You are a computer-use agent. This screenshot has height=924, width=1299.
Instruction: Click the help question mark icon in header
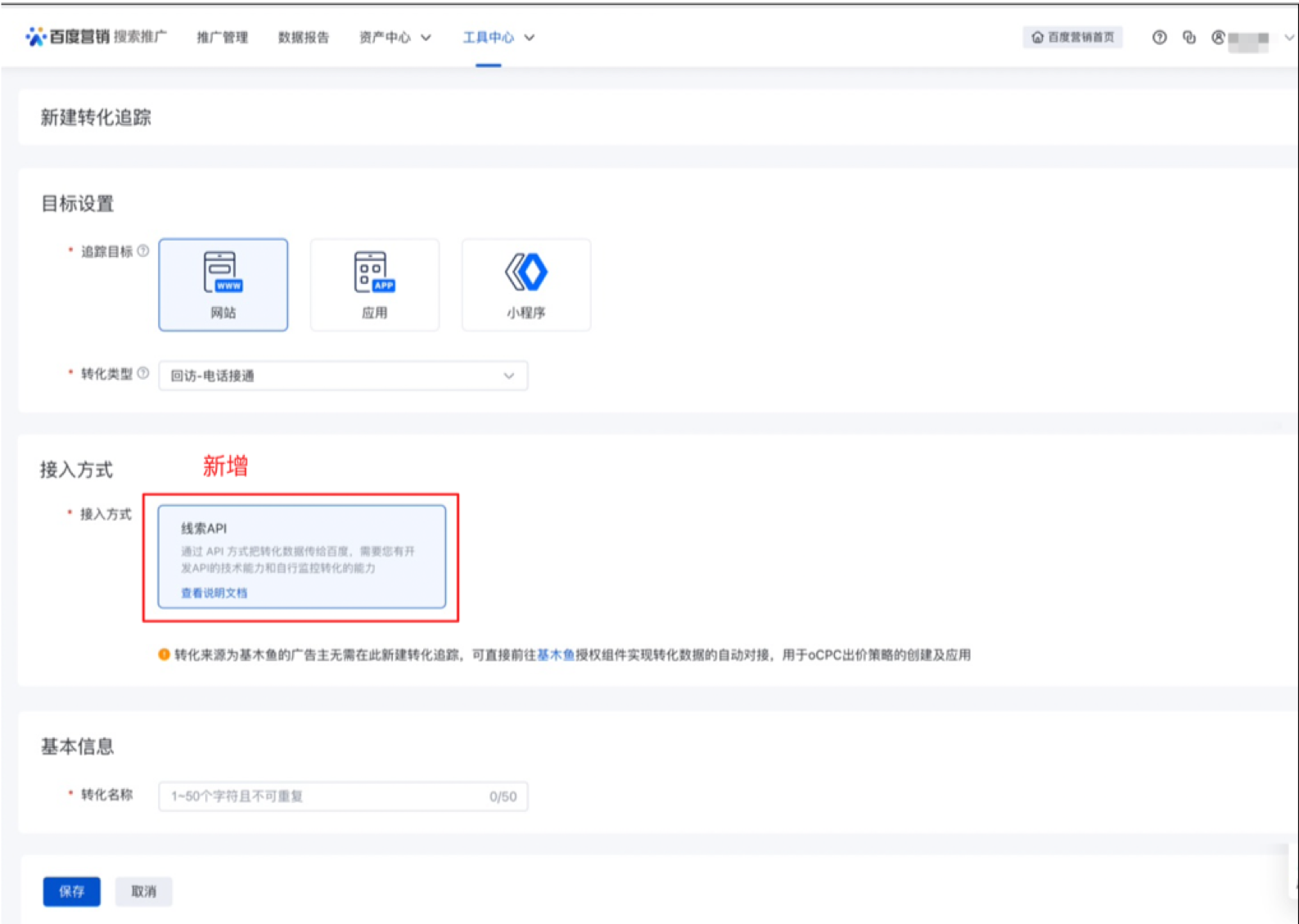click(1159, 38)
